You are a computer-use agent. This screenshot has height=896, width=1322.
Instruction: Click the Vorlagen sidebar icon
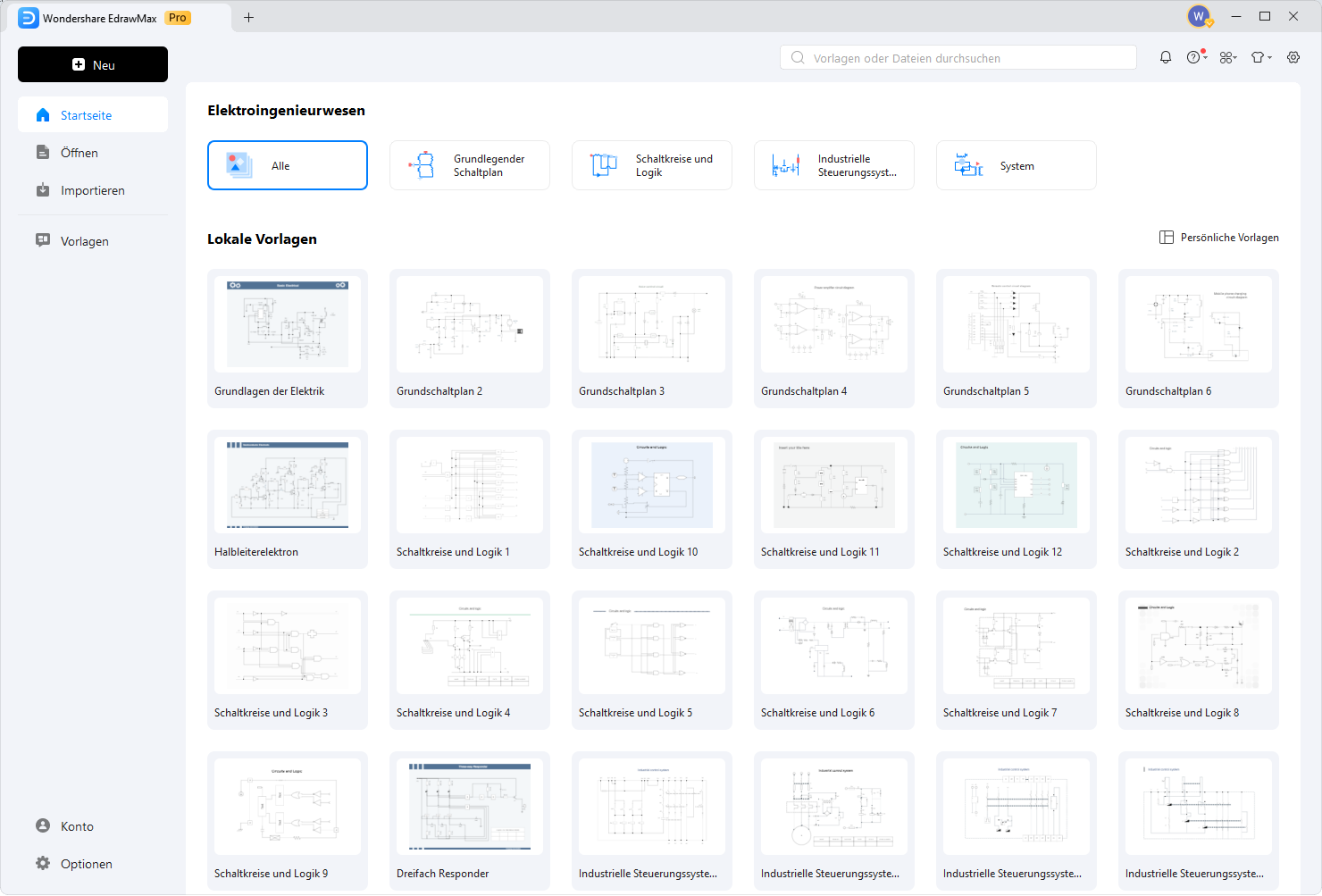pyautogui.click(x=43, y=240)
